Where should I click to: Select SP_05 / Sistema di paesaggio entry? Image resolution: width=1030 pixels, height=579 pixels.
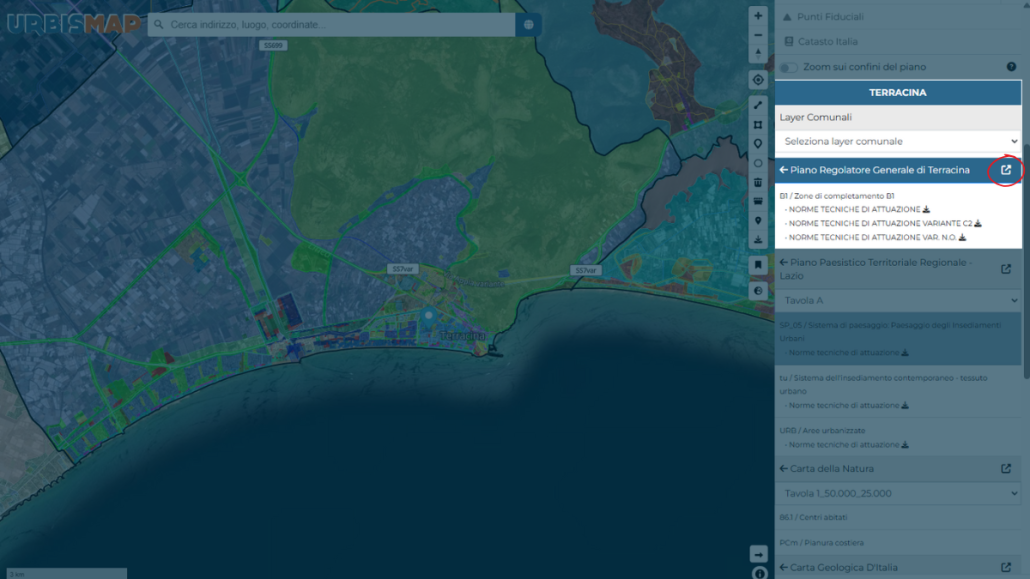[890, 332]
